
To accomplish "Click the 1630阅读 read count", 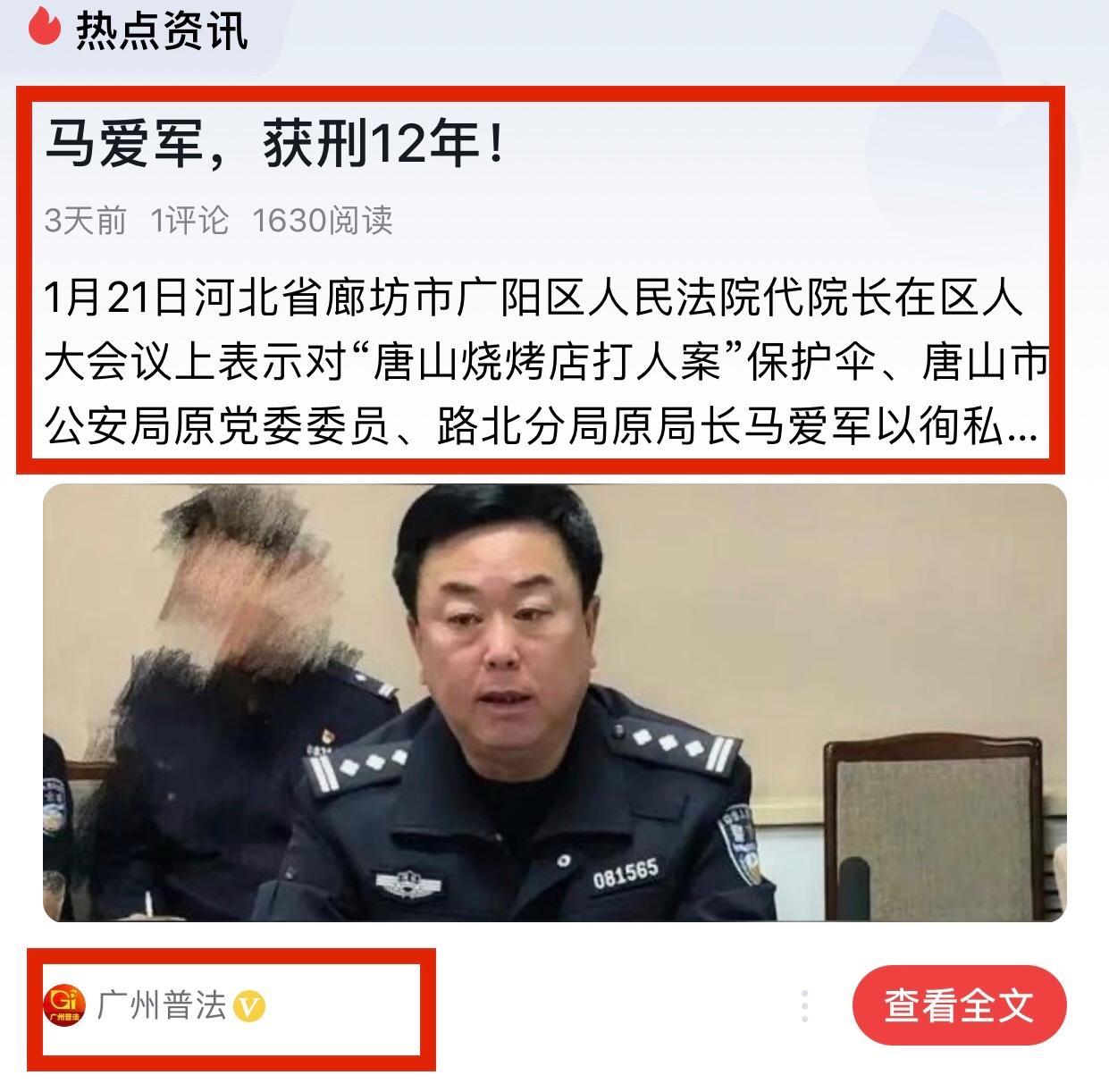I will 323,220.
